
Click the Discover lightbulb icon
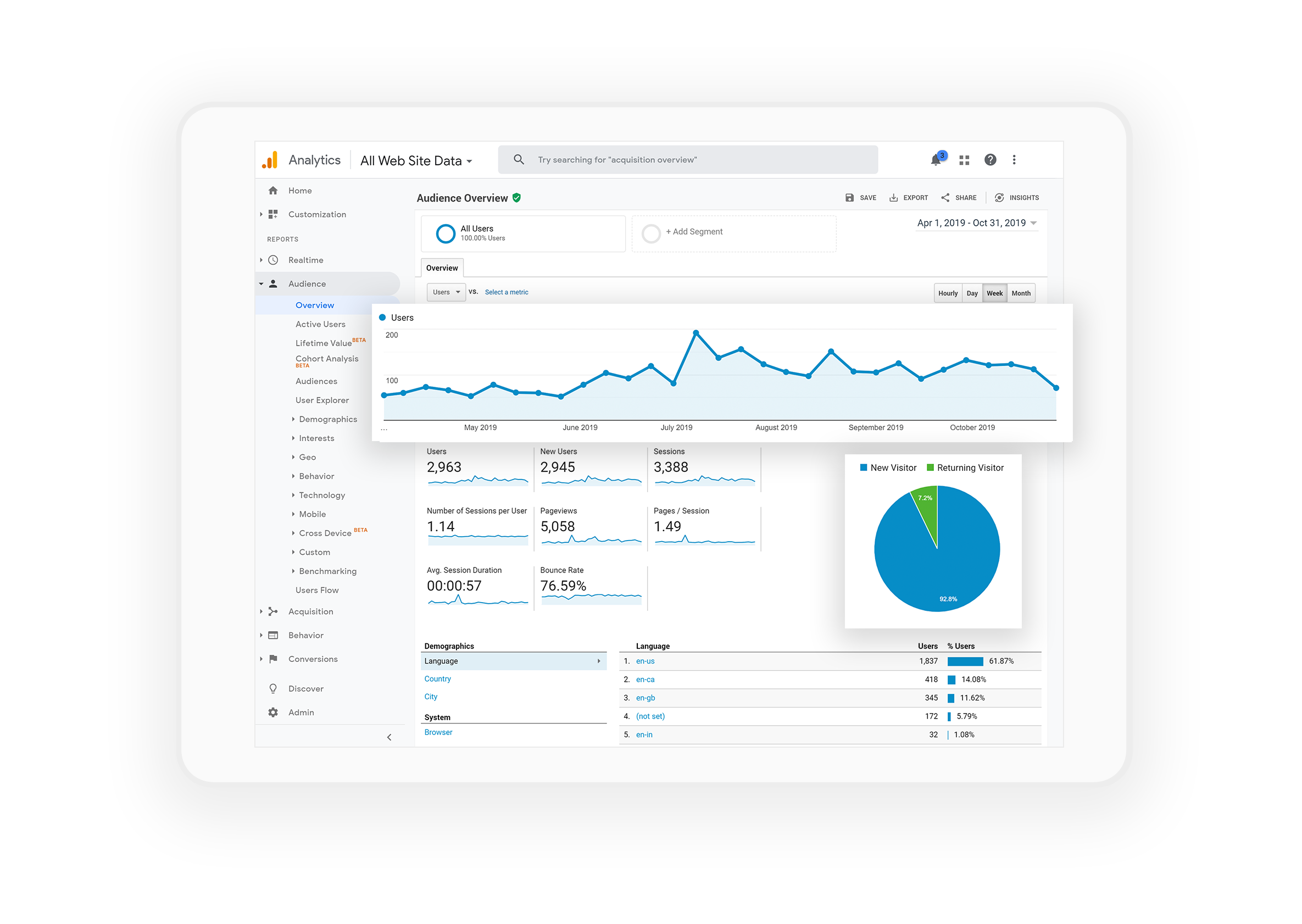tap(273, 689)
